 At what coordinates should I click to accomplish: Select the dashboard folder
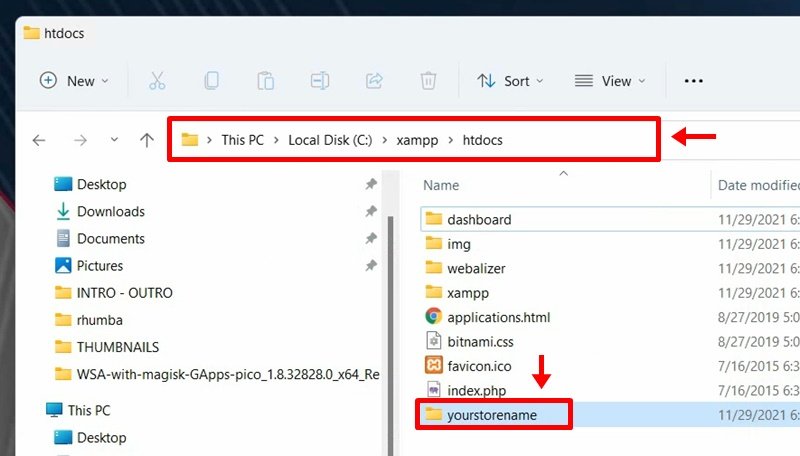tap(479, 219)
